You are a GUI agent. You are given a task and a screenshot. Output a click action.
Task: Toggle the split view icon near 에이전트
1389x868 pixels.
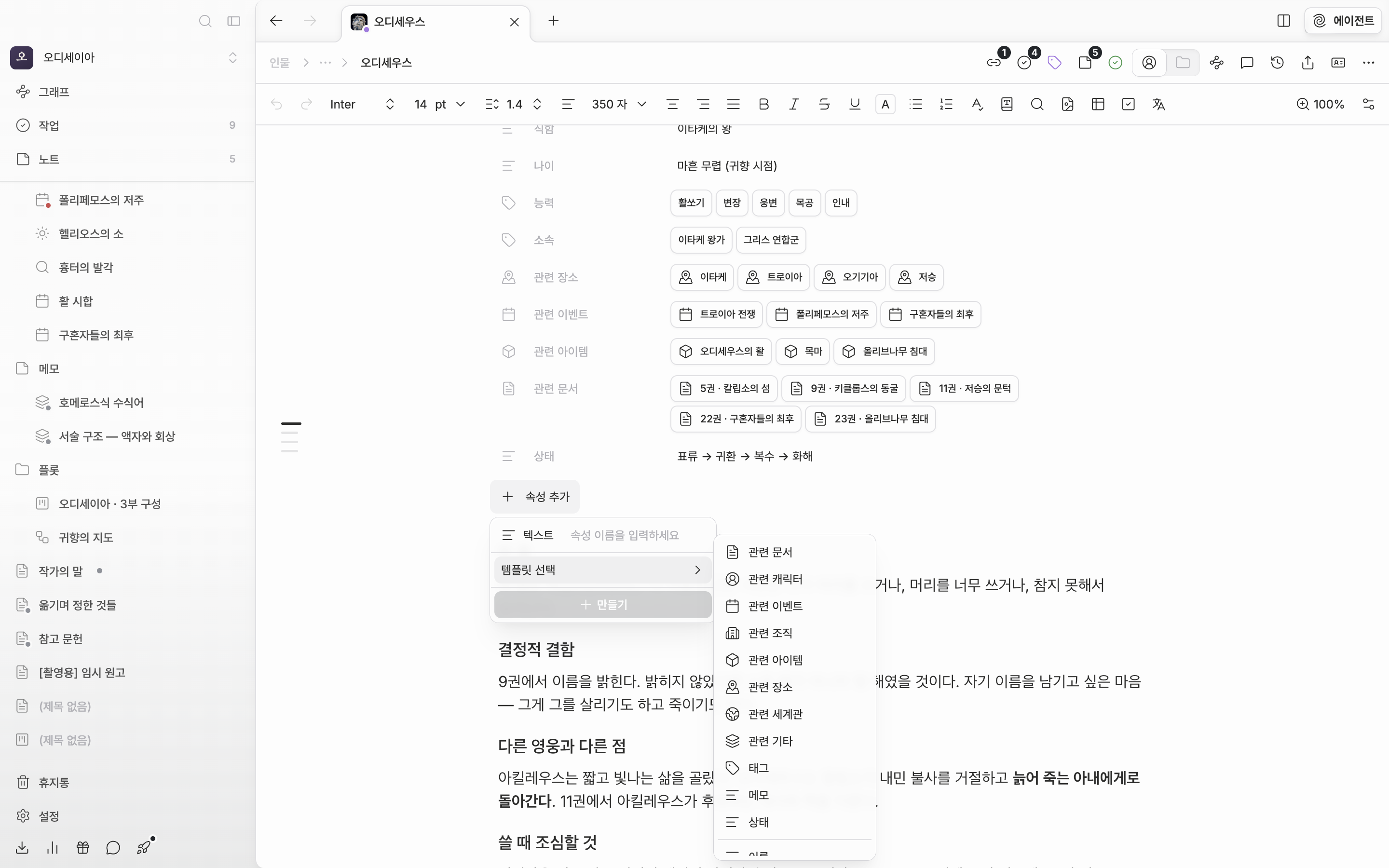[x=1283, y=21]
